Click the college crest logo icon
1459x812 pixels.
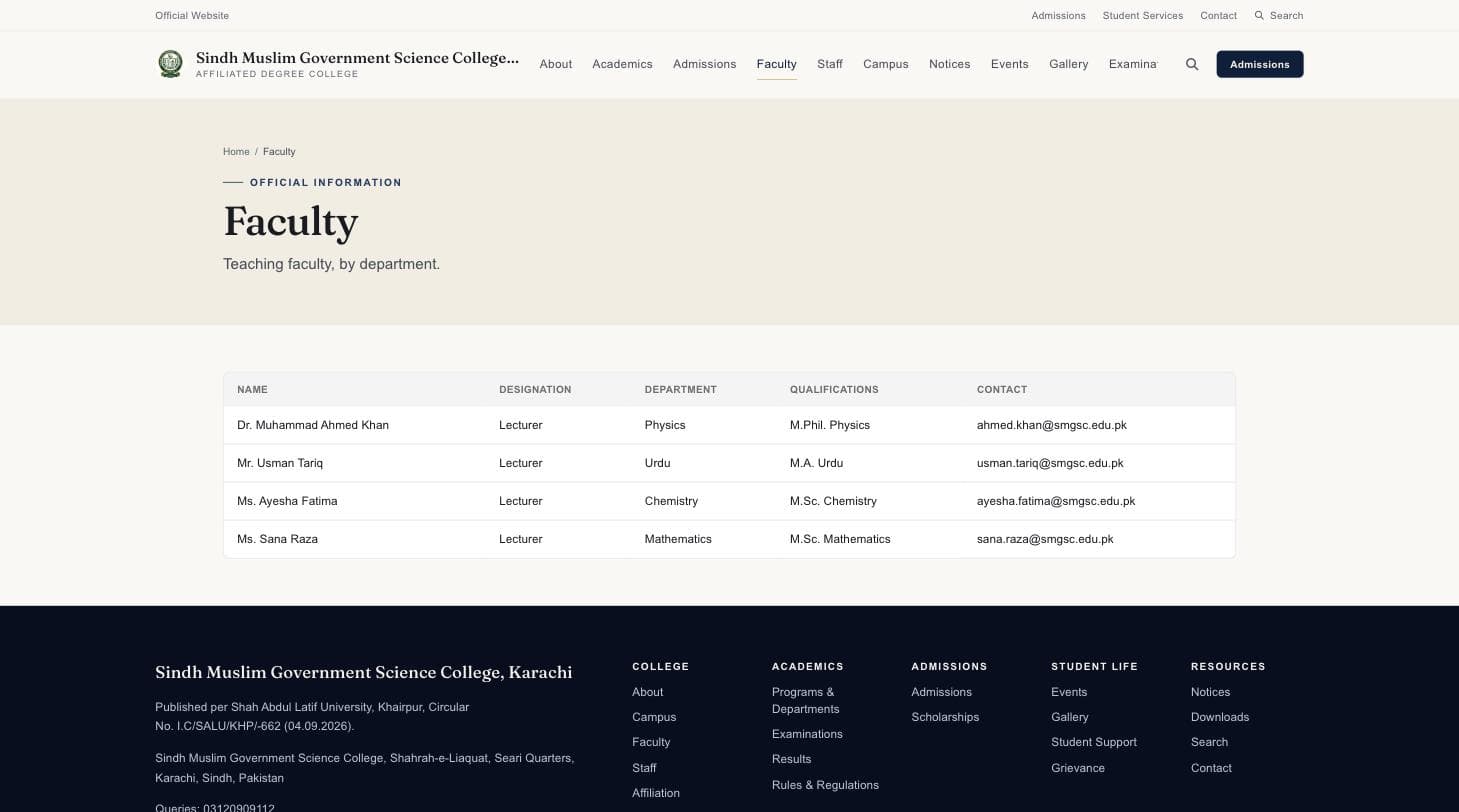171,64
